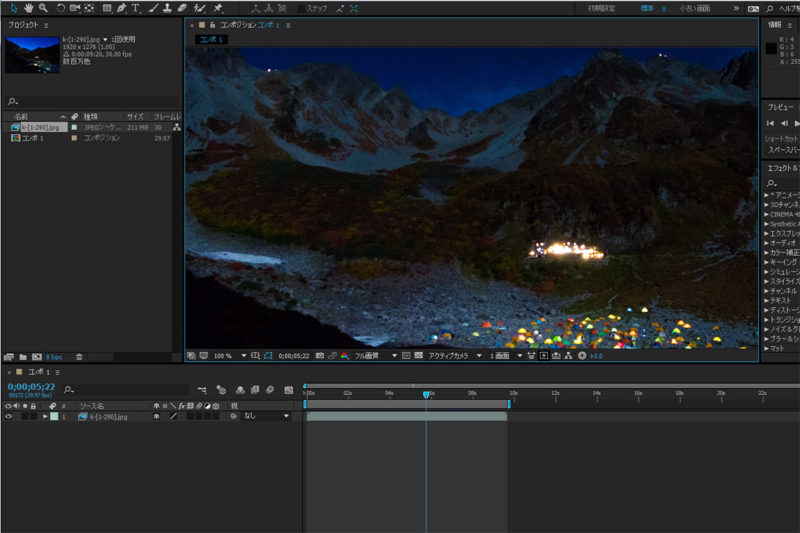Screen dimensions: 800x533
Task: Open grid and guide options
Action: pyautogui.click(x=256, y=356)
